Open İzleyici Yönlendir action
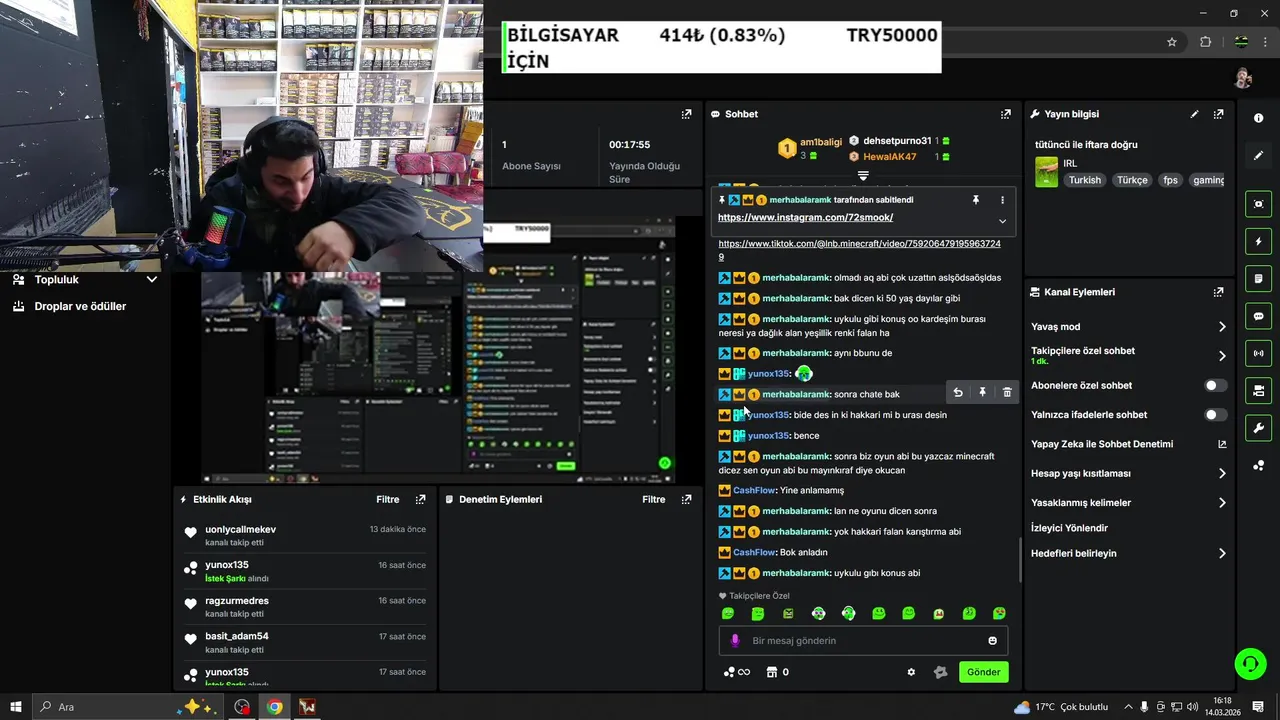Screen dimensions: 1280x720 pos(1069,528)
